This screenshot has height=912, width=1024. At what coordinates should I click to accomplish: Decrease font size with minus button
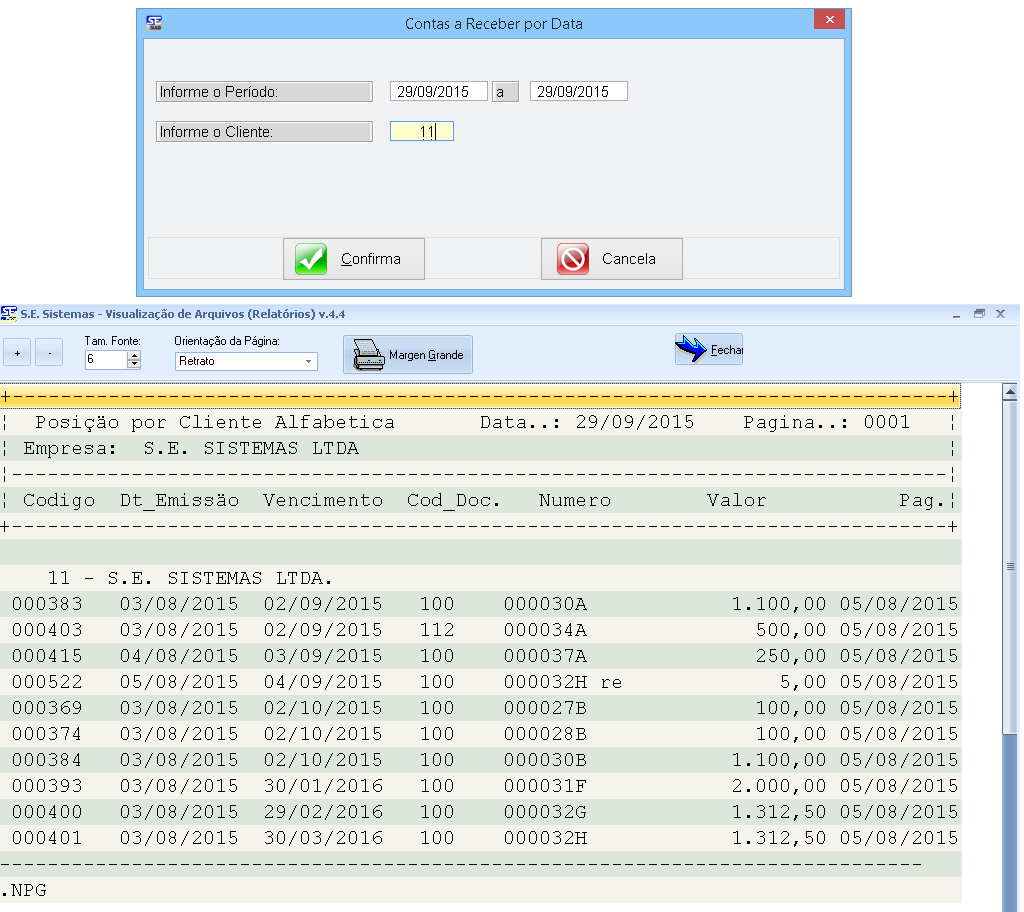pyautogui.click(x=49, y=353)
